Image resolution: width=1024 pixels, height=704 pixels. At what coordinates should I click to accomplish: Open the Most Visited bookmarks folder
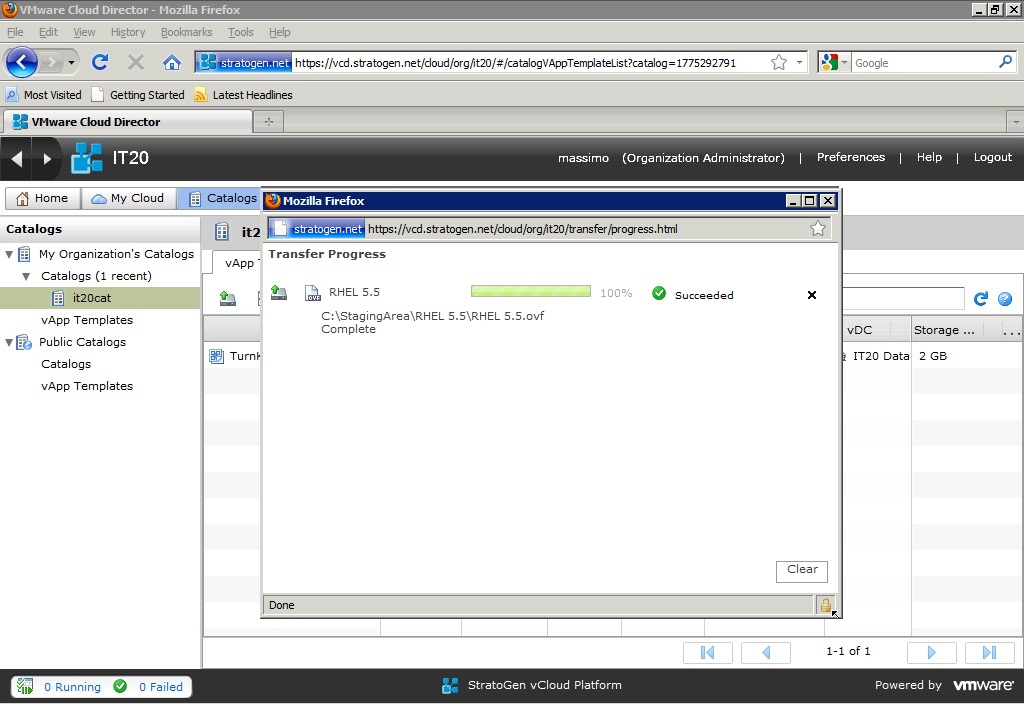pyautogui.click(x=44, y=95)
